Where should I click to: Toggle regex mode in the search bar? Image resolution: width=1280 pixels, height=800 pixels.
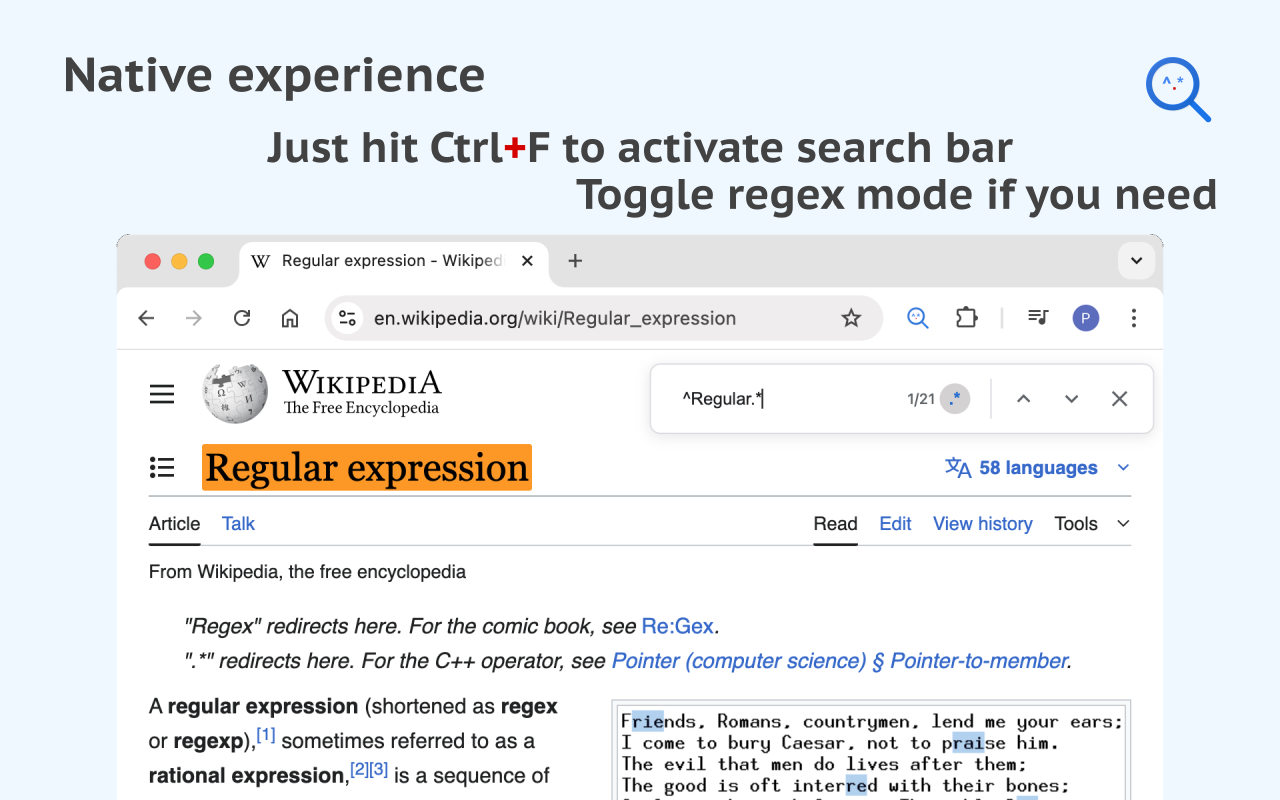tap(954, 398)
